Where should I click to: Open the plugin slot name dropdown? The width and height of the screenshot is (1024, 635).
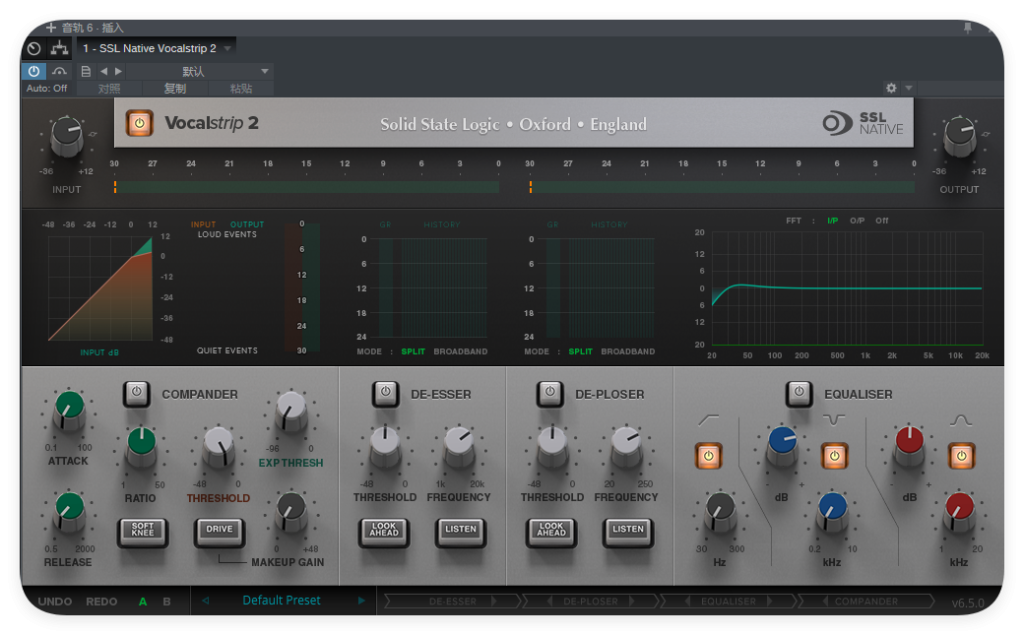tap(156, 48)
